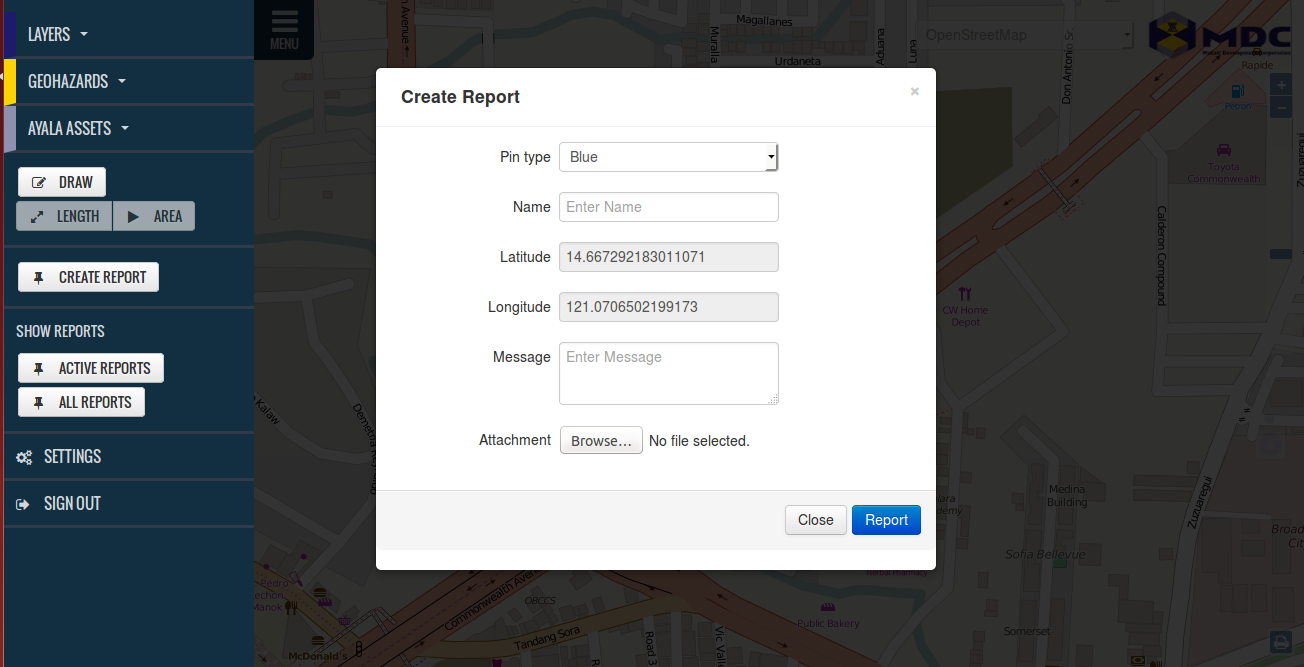Click the Settings gears icon
The height and width of the screenshot is (667, 1304).
(x=24, y=457)
